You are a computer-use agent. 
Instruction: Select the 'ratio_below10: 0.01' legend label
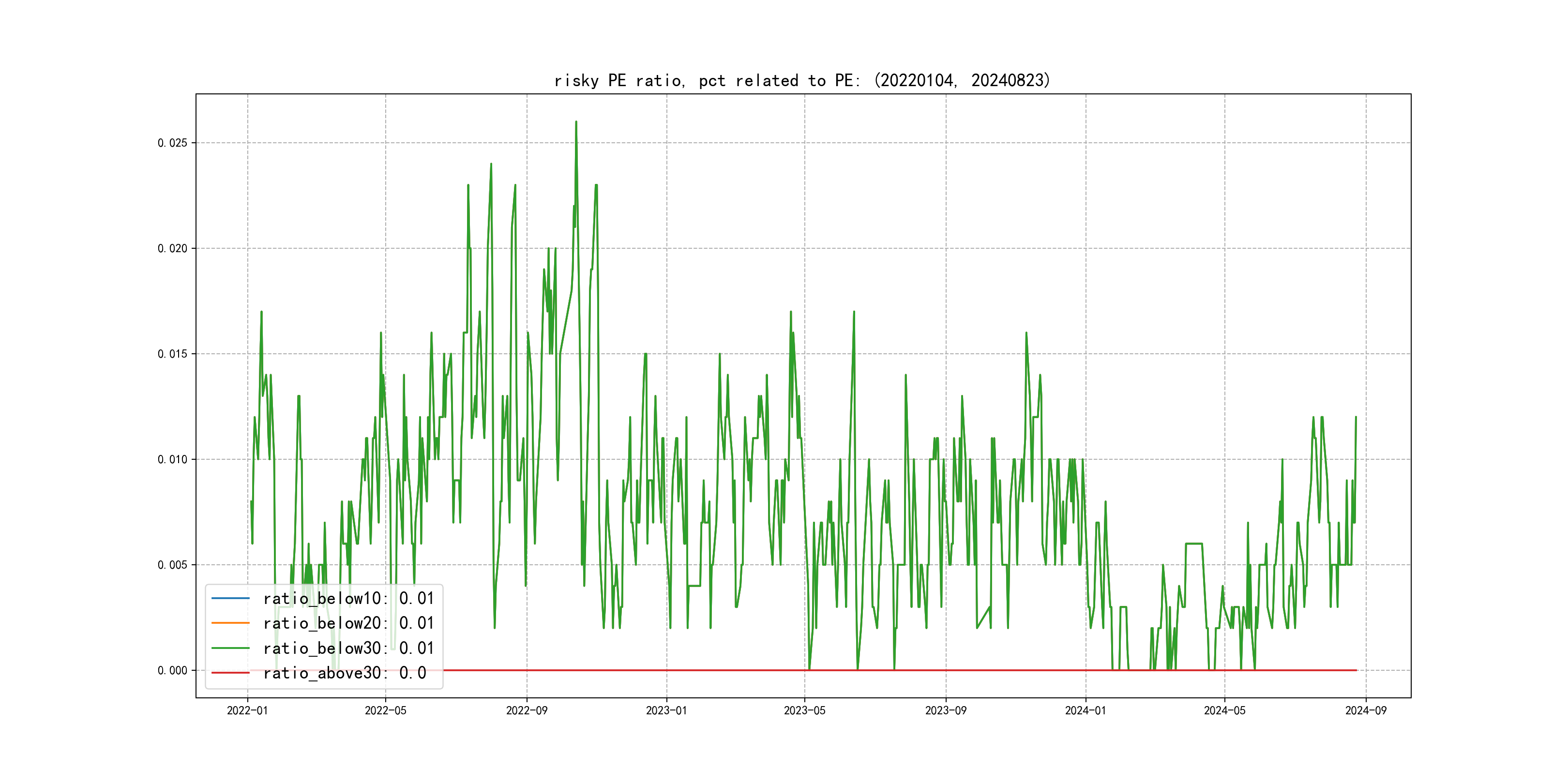click(348, 598)
